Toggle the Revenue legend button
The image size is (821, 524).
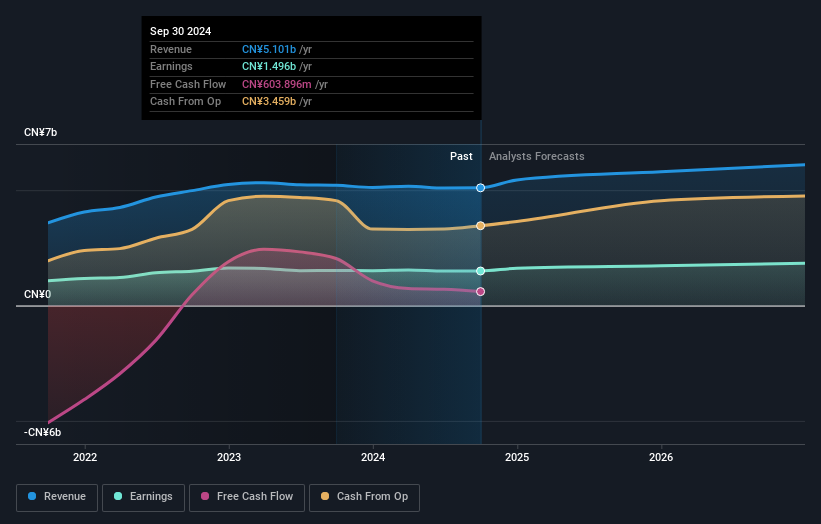tap(57, 497)
